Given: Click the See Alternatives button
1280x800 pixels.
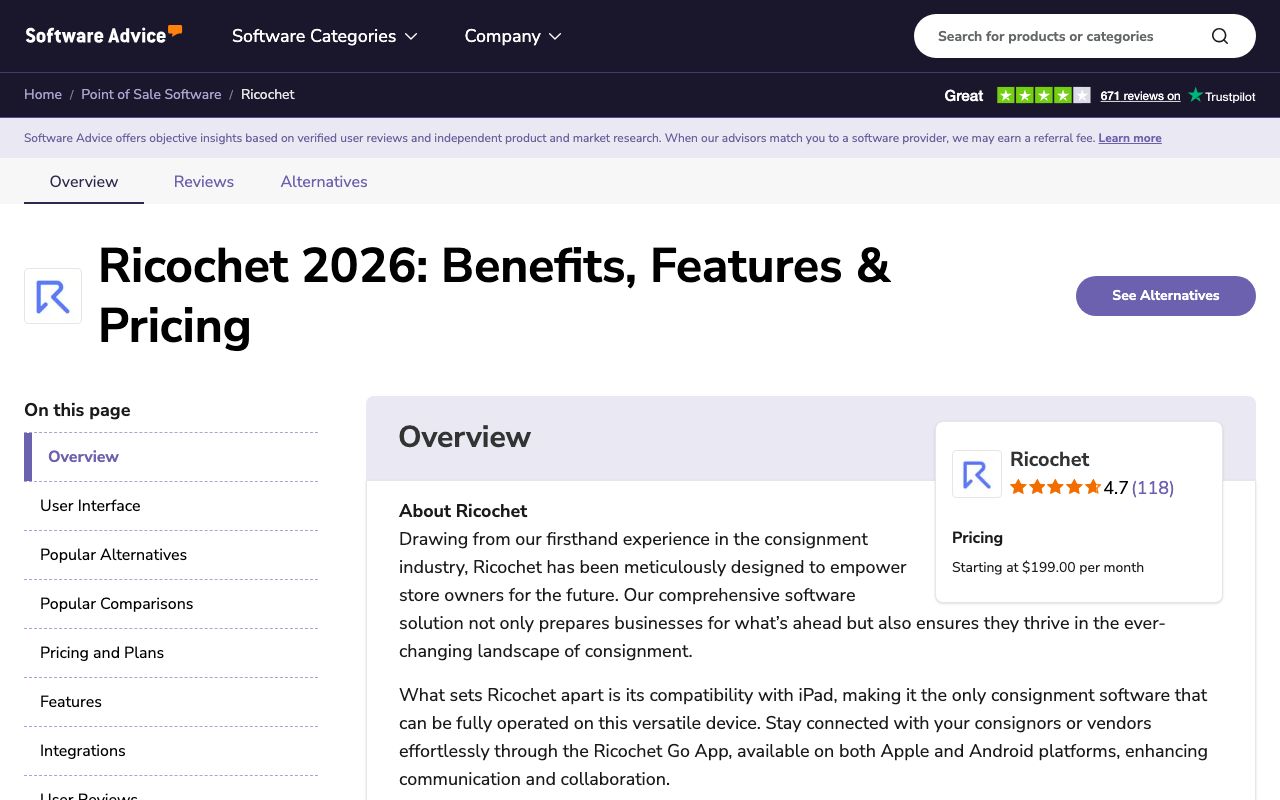Looking at the screenshot, I should (1166, 296).
